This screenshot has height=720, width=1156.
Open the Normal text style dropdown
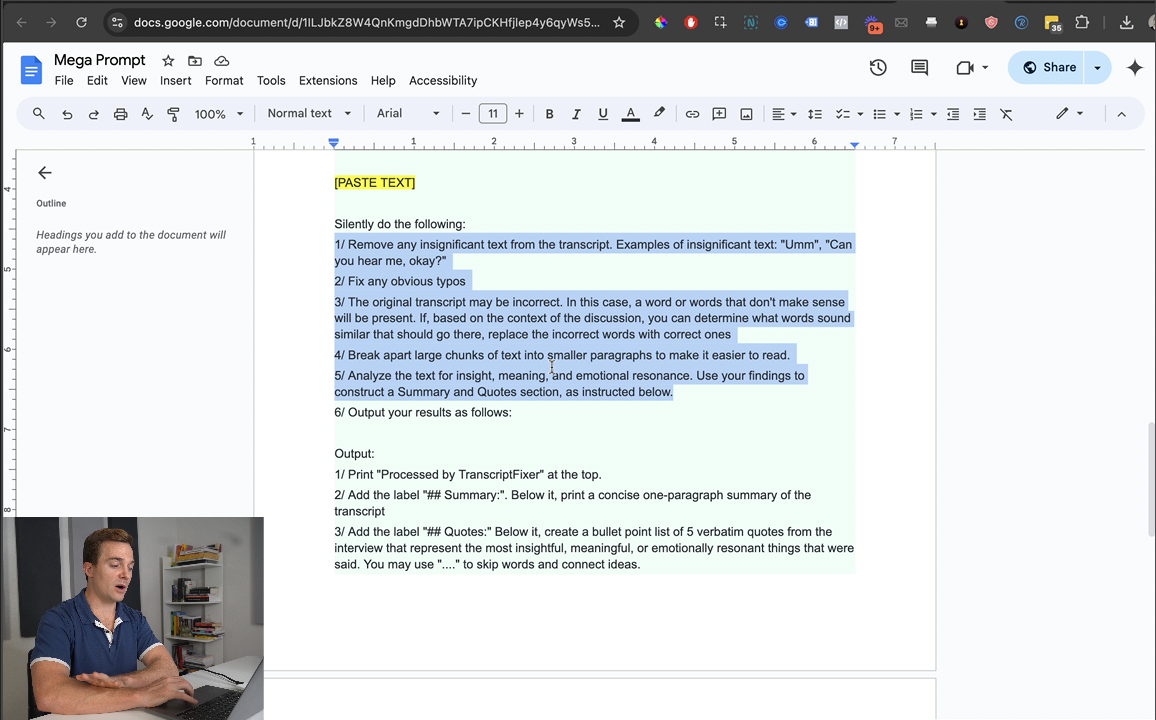pos(309,114)
